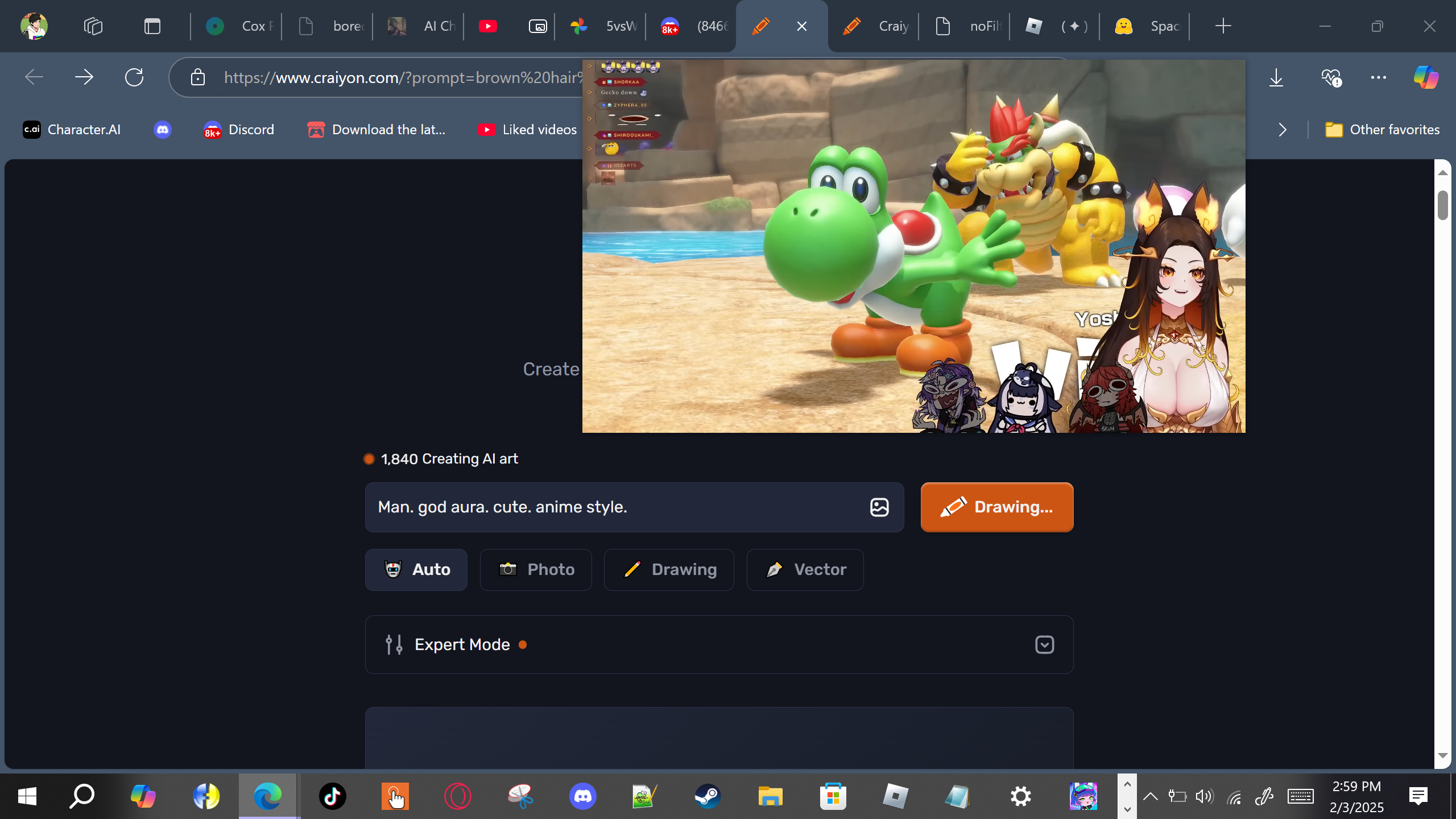Viewport: 1456px width, 819px height.
Task: Open the Discord icon-only bookmark
Action: point(163,130)
